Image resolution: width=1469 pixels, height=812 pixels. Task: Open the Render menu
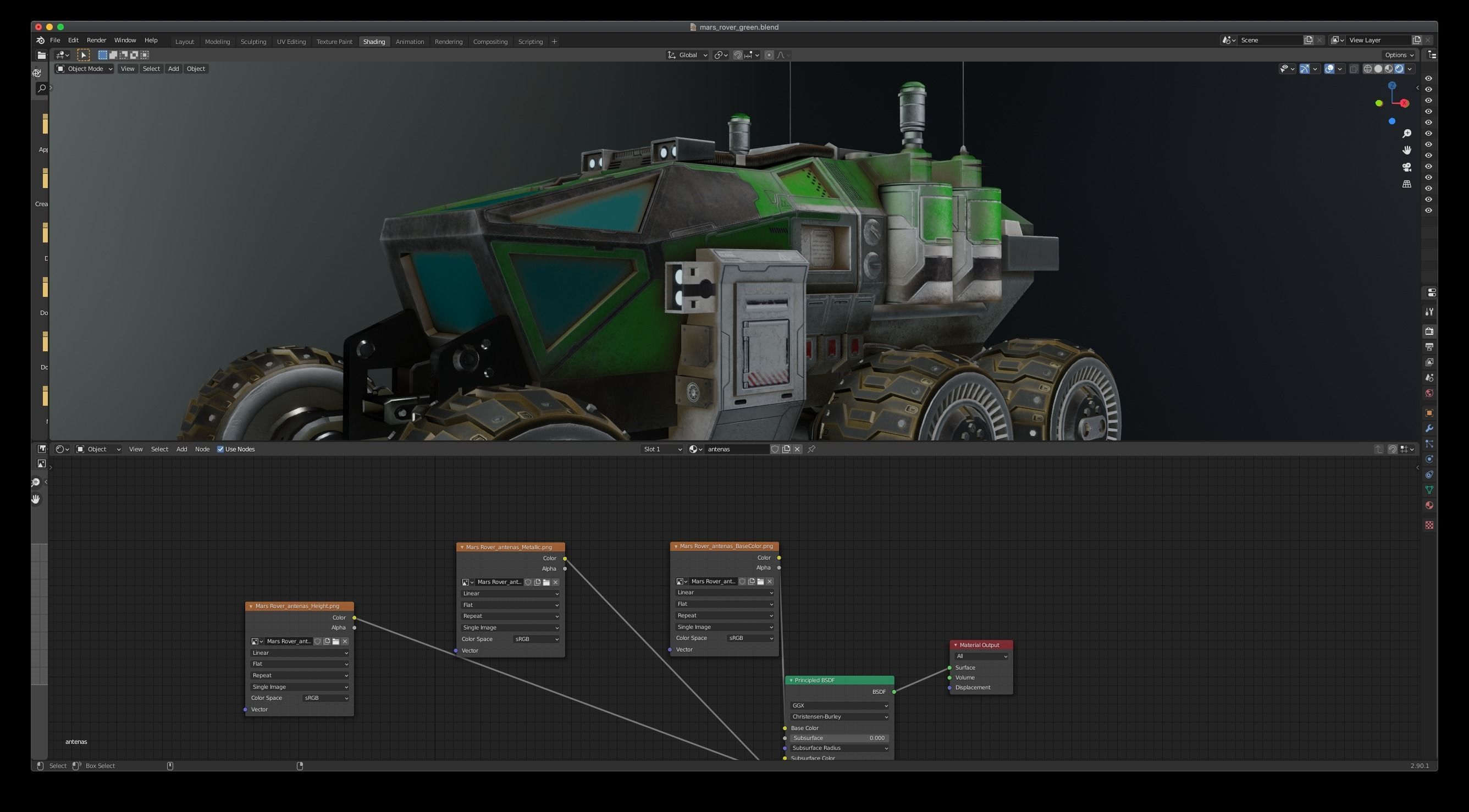96,41
